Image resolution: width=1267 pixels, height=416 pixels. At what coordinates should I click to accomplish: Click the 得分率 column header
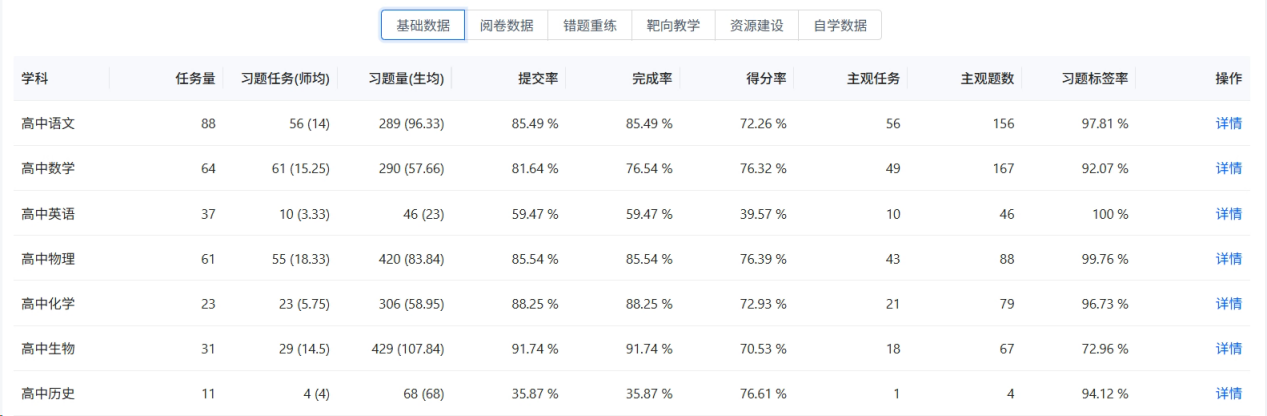coord(766,79)
